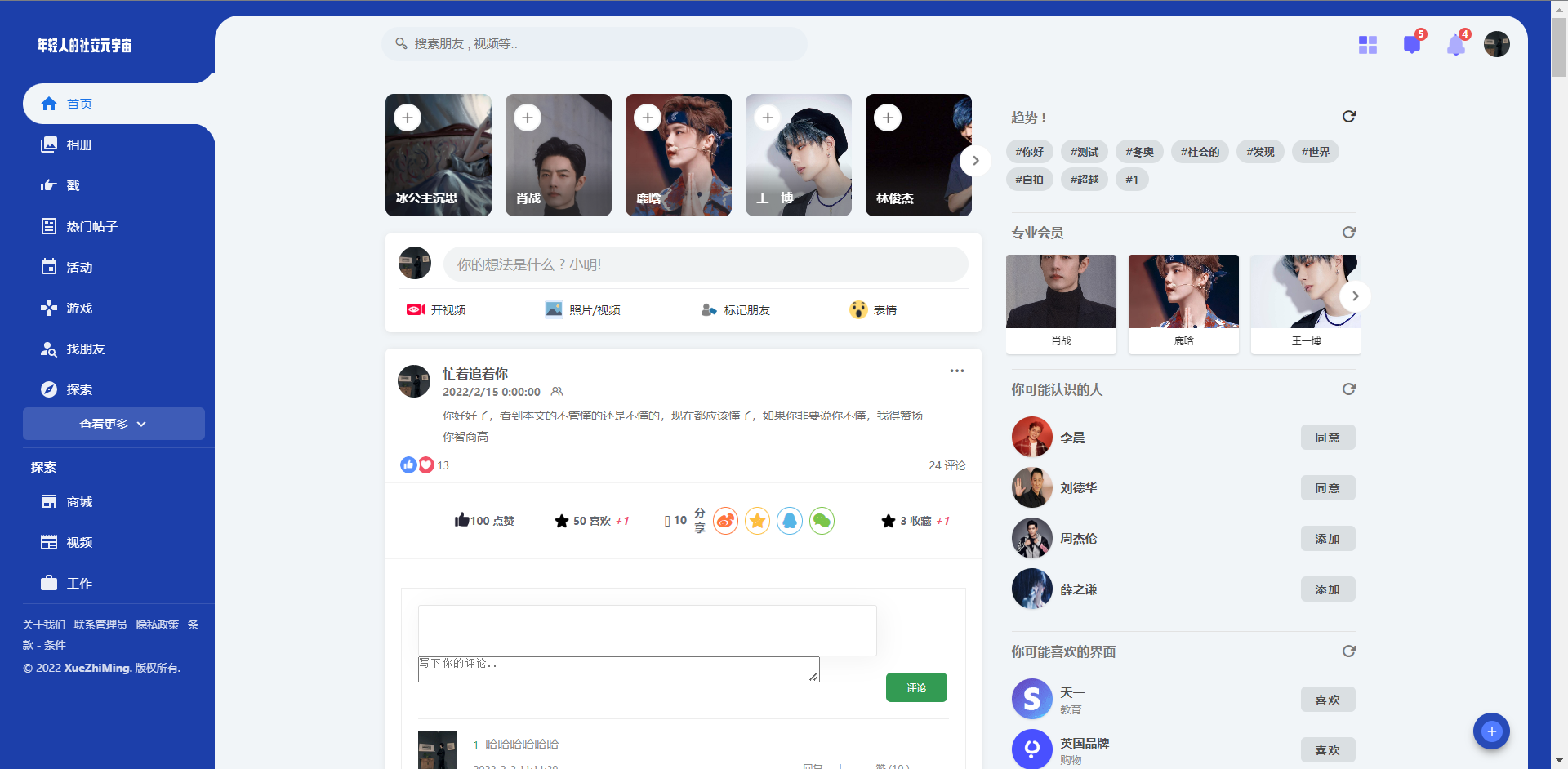Click the 表情 emoji option
The height and width of the screenshot is (769, 1568).
point(873,309)
